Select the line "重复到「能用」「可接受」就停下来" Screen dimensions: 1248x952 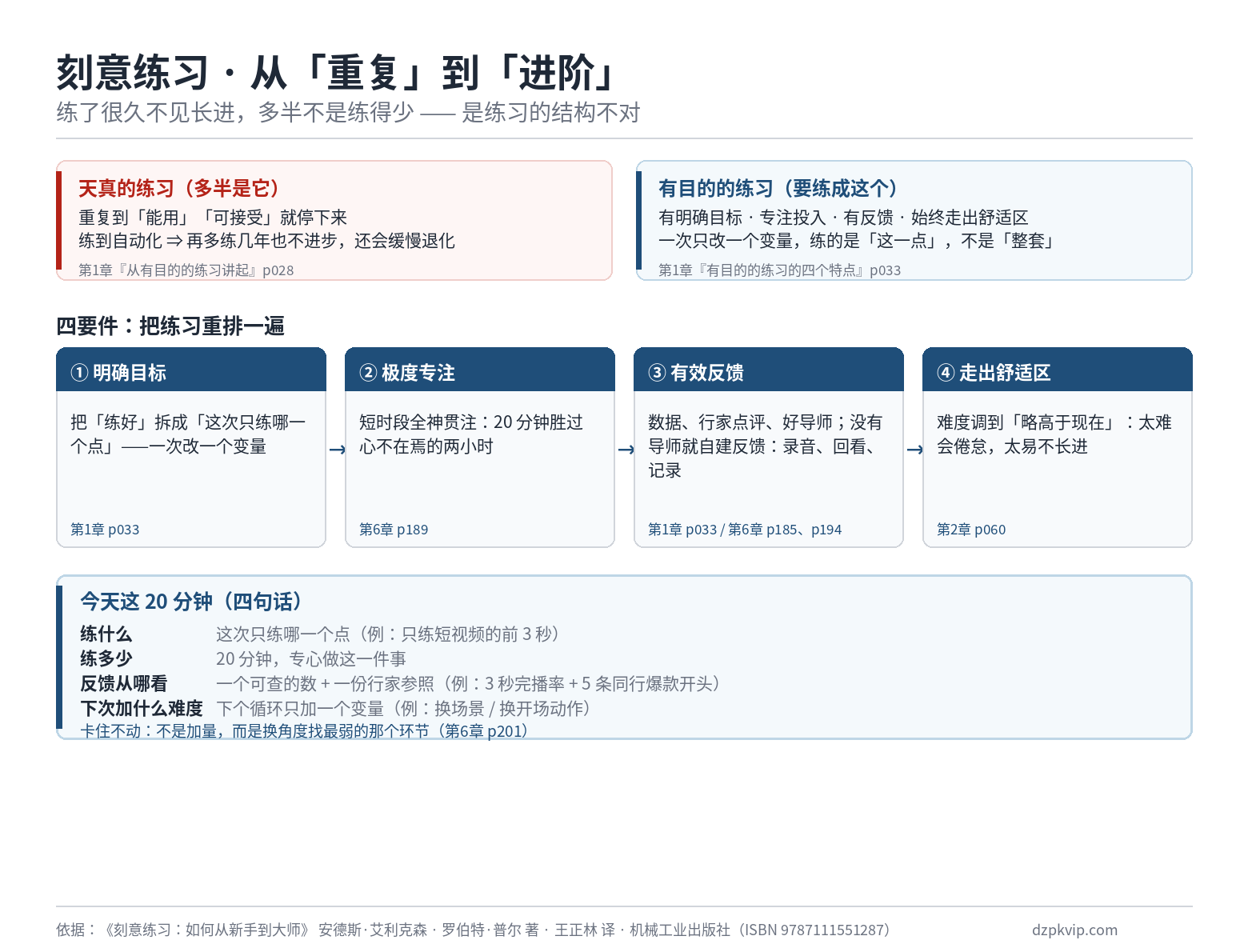coord(213,218)
